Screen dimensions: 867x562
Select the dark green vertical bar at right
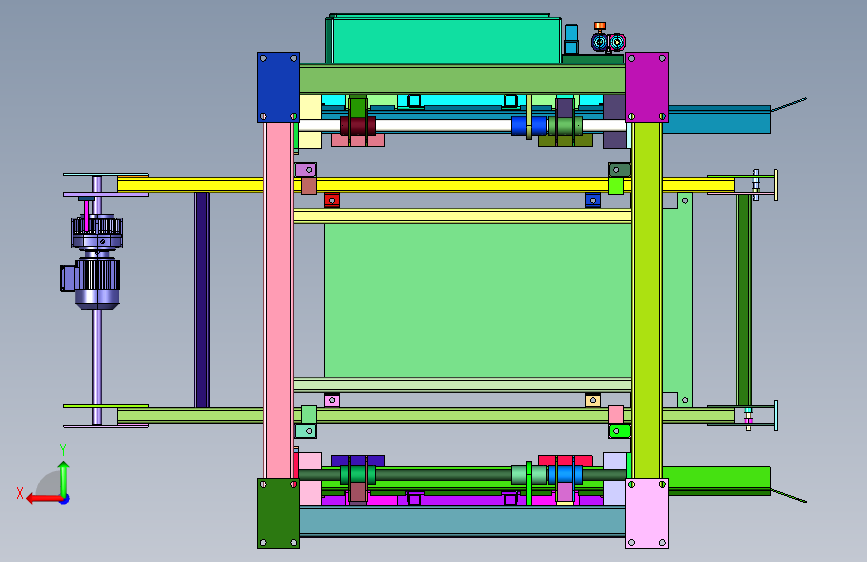tap(744, 300)
